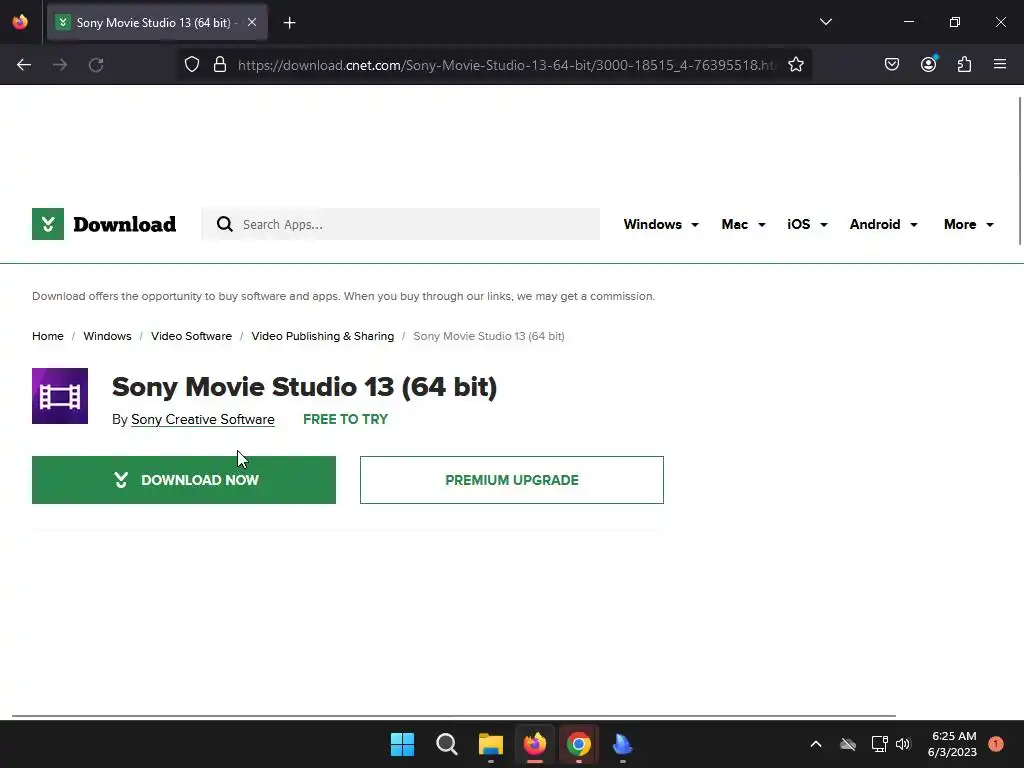Viewport: 1024px width, 768px height.
Task: Click the Firefox taskbar icon
Action: click(535, 744)
